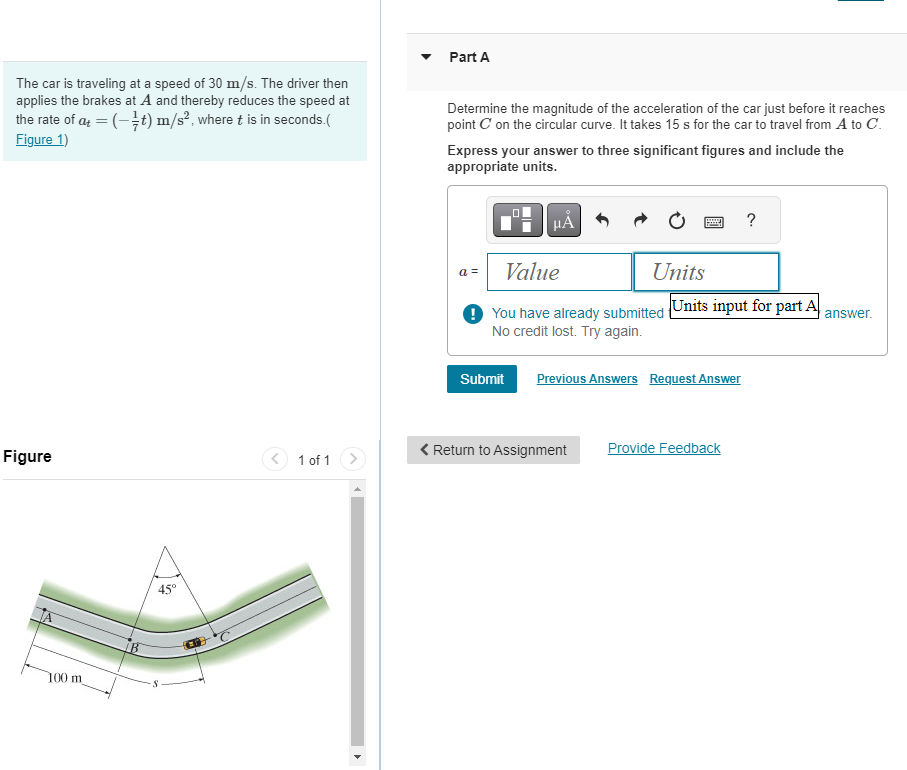The width and height of the screenshot is (907, 770).
Task: Click the figure scrollbar up arrow
Action: click(357, 487)
